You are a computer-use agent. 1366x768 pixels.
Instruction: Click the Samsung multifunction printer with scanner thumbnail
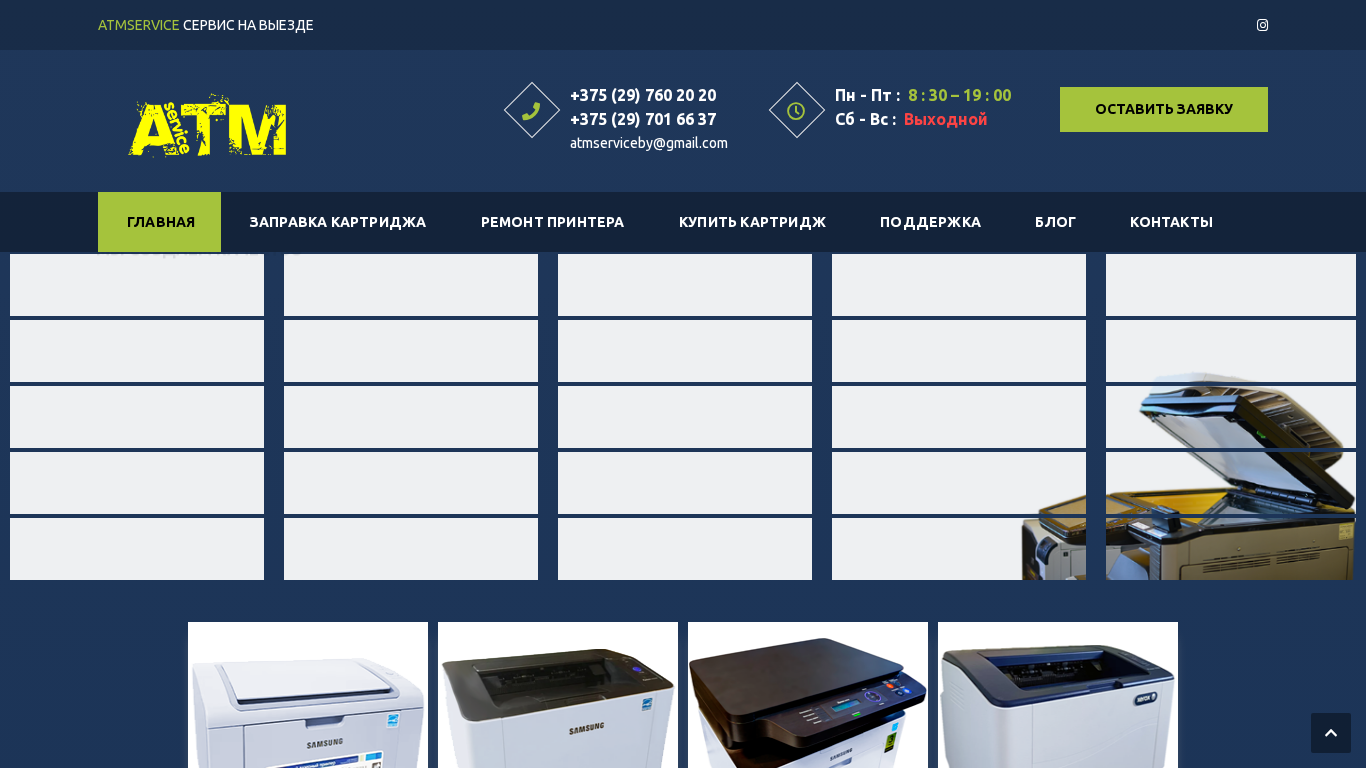808,695
